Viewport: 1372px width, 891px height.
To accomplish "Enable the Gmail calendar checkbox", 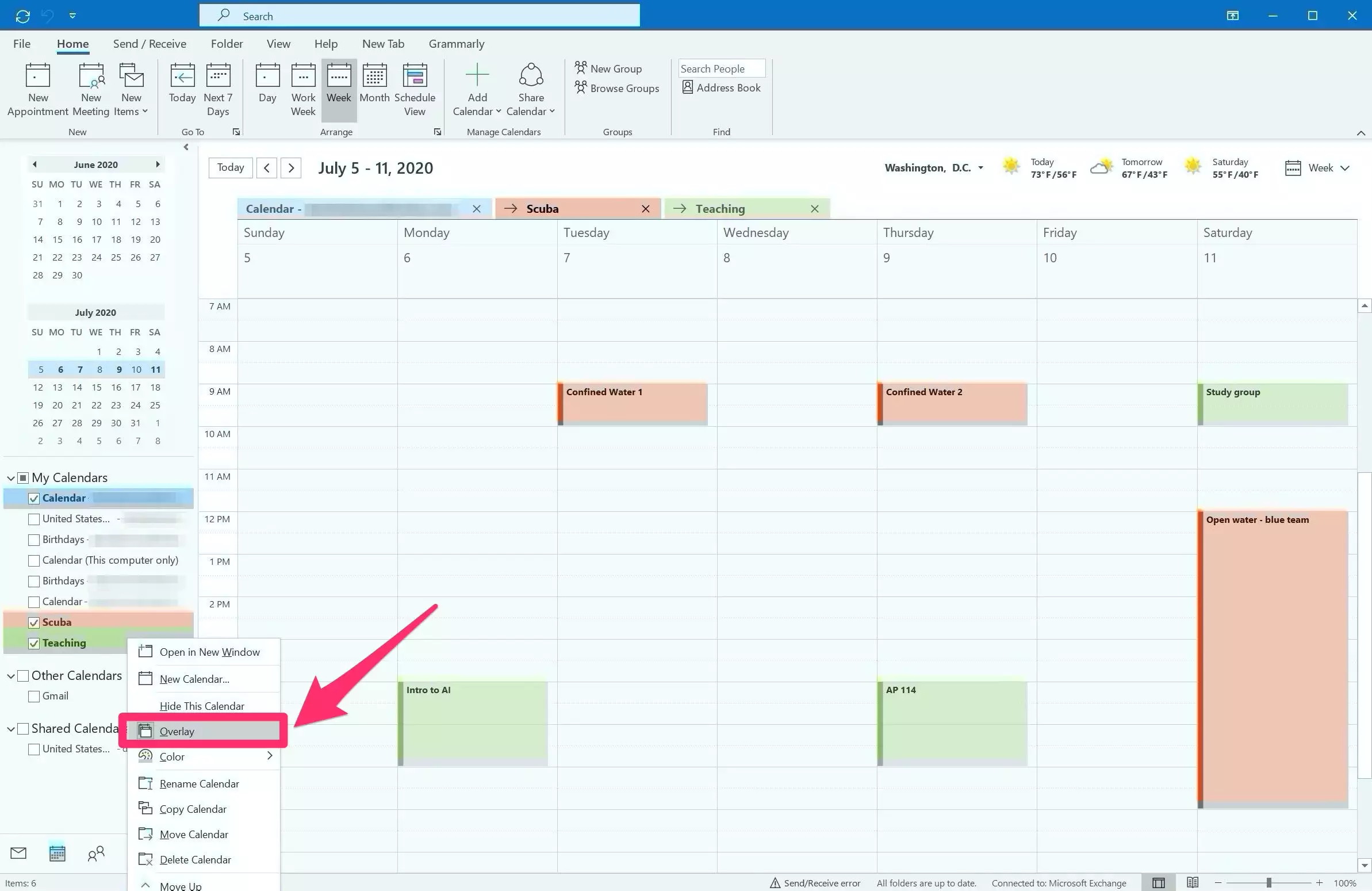I will point(34,696).
